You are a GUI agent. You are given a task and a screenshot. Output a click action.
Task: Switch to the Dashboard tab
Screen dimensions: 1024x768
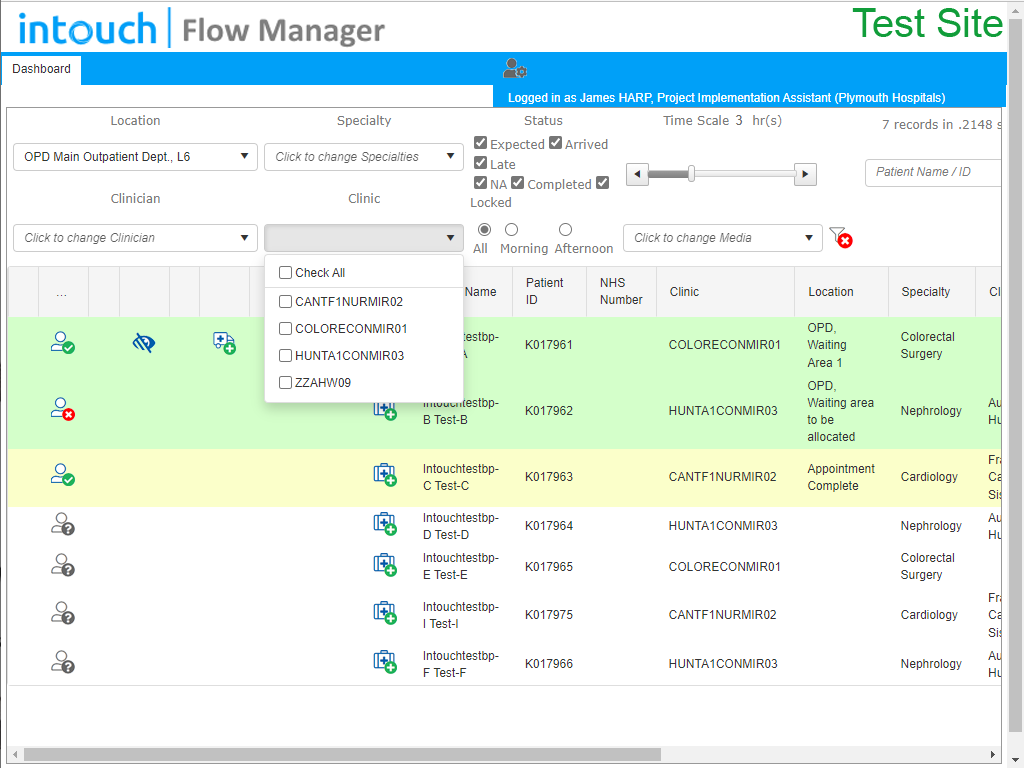pos(41,69)
